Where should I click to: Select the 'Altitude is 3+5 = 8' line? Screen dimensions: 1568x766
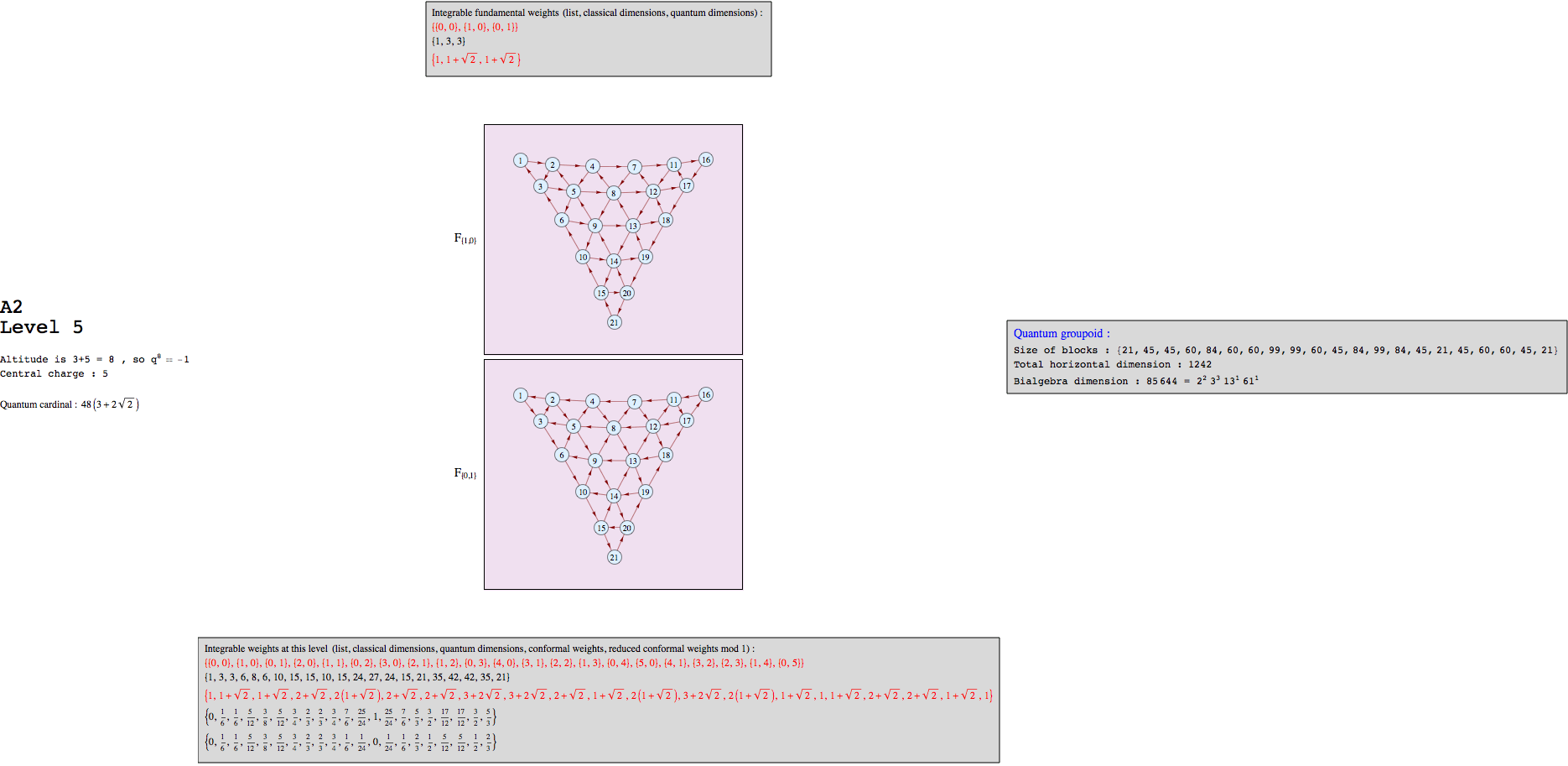95,359
